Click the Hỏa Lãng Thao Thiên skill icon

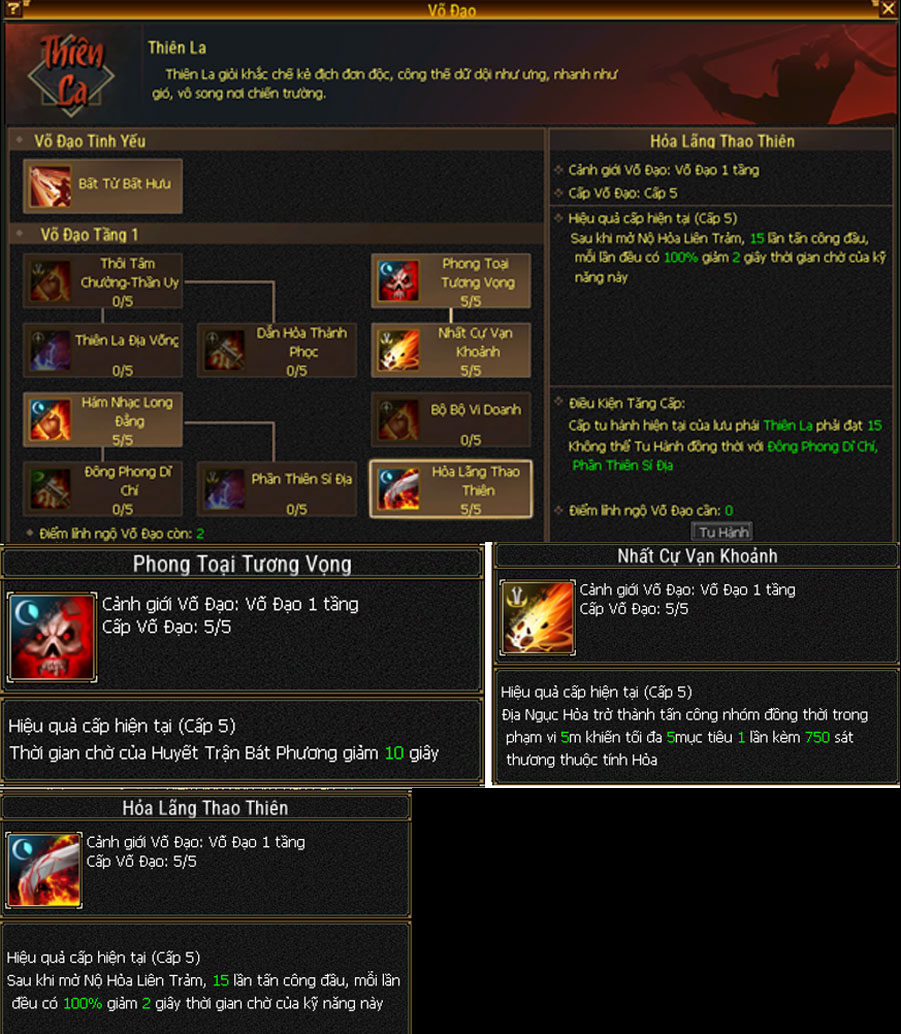pos(398,489)
